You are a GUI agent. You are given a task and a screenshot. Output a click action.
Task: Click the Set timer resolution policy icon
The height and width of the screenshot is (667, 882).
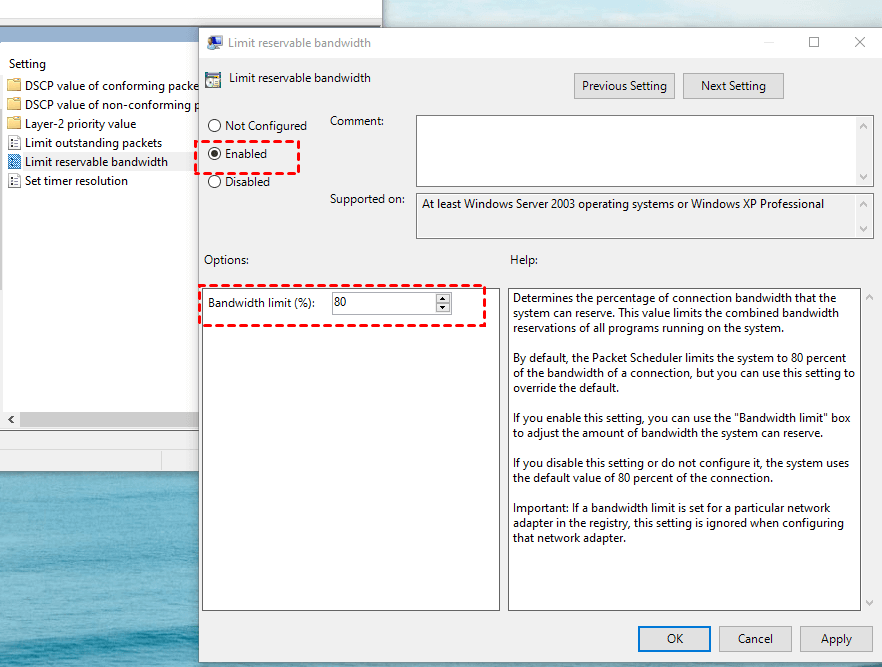click(15, 181)
